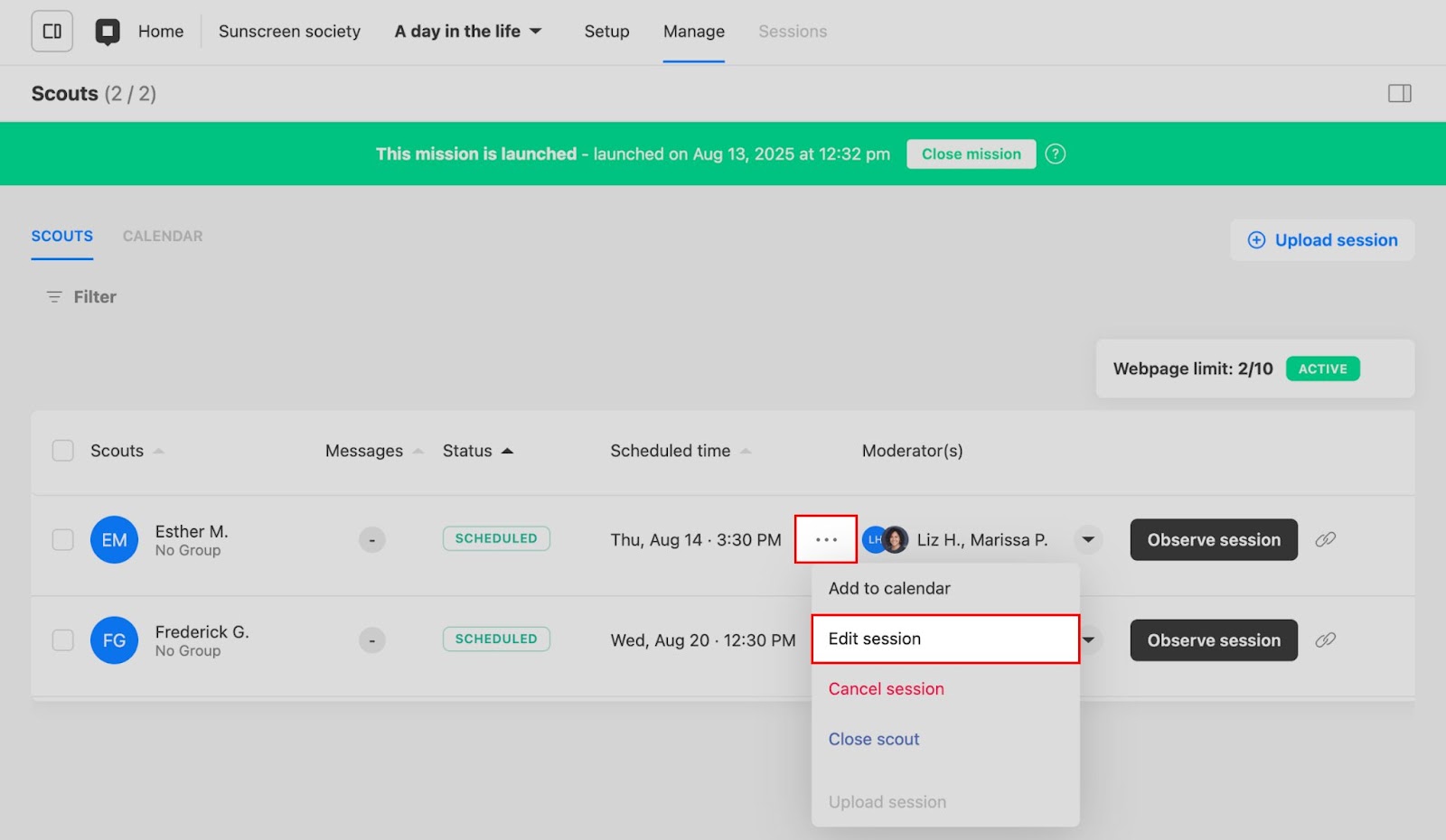Click Esther M.'s EM avatar
Screen dimensions: 1446x840
[x=114, y=539]
